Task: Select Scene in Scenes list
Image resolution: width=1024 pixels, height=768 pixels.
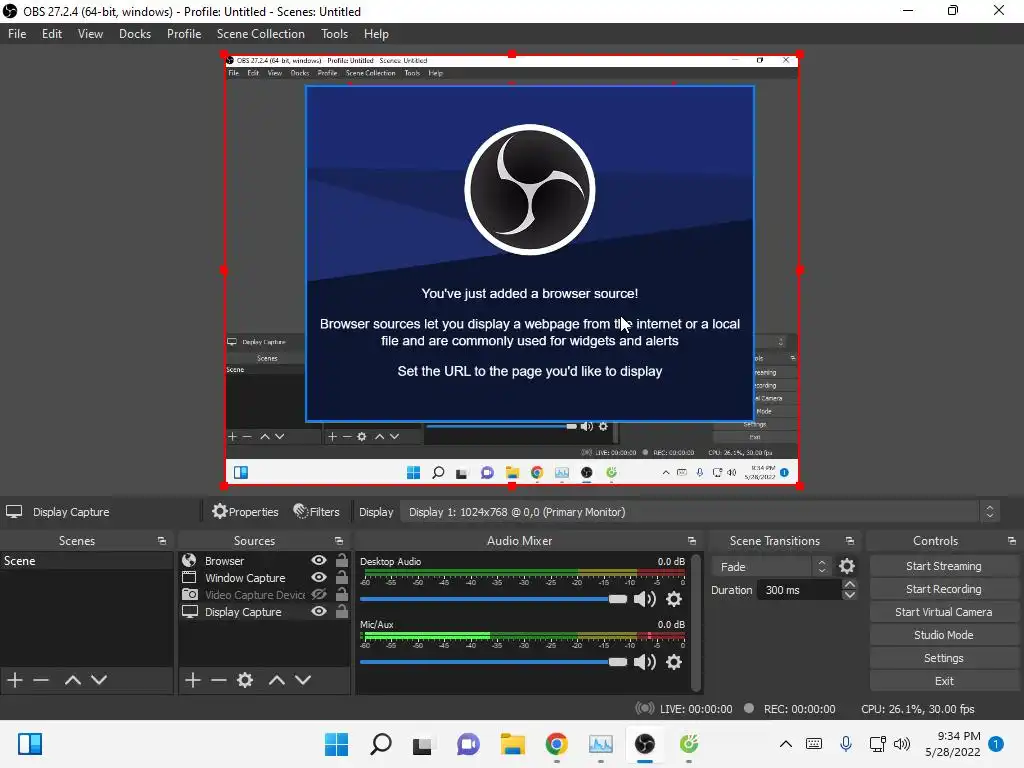Action: click(x=86, y=560)
